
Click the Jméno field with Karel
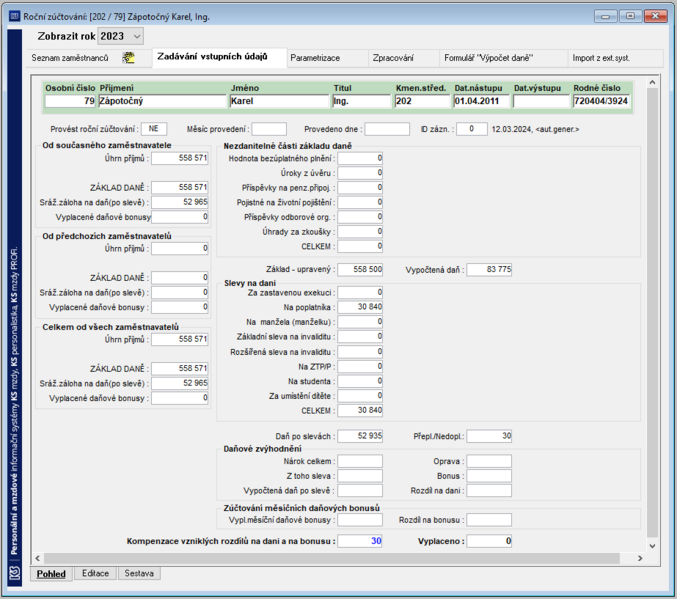279,101
